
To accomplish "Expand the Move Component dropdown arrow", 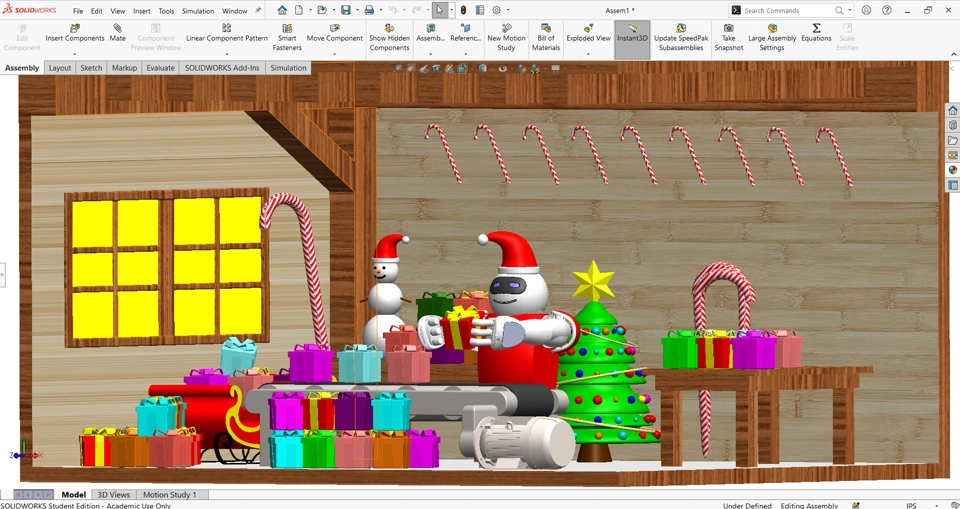I will [x=334, y=53].
